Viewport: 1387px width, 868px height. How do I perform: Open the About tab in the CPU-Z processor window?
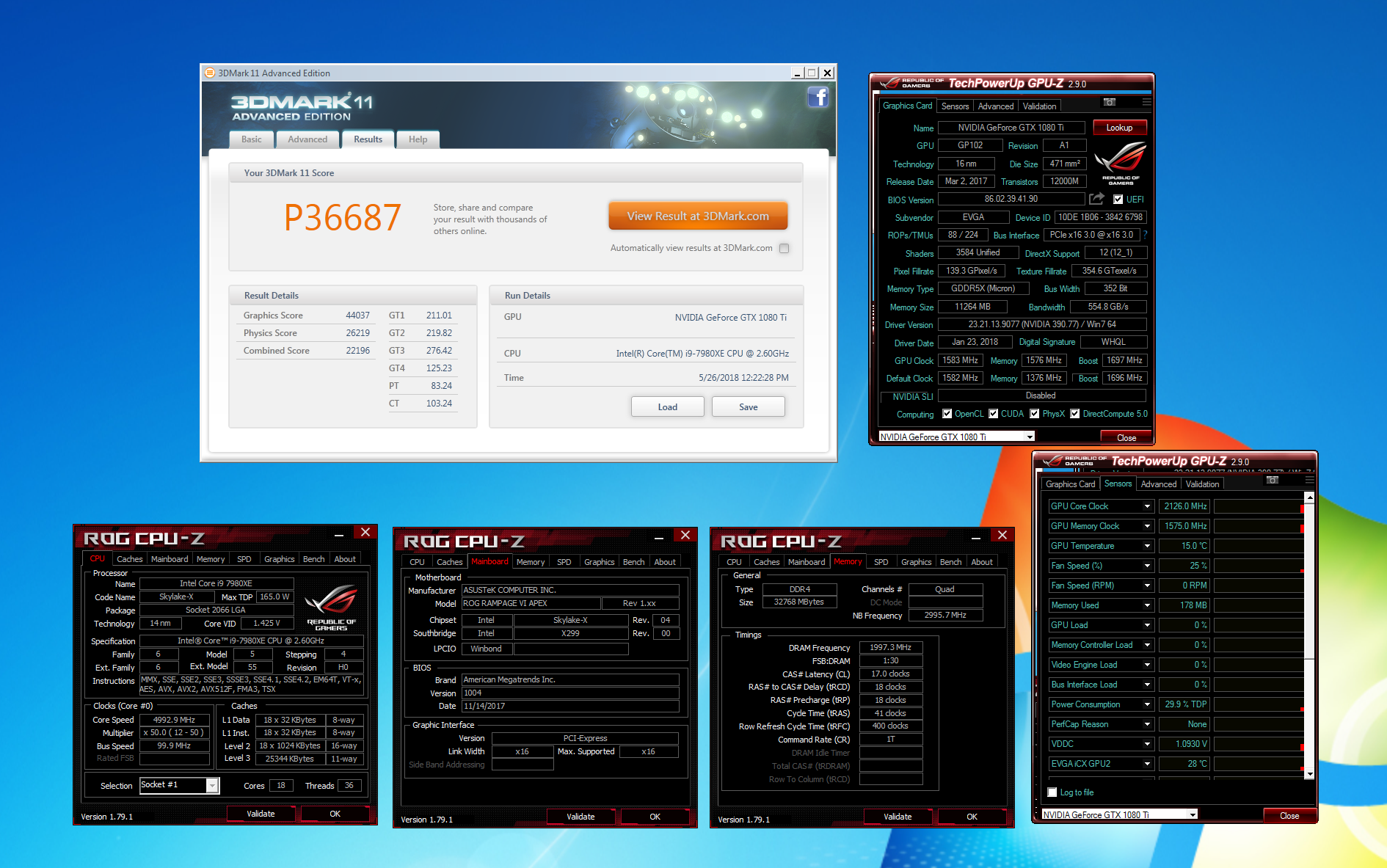[345, 559]
